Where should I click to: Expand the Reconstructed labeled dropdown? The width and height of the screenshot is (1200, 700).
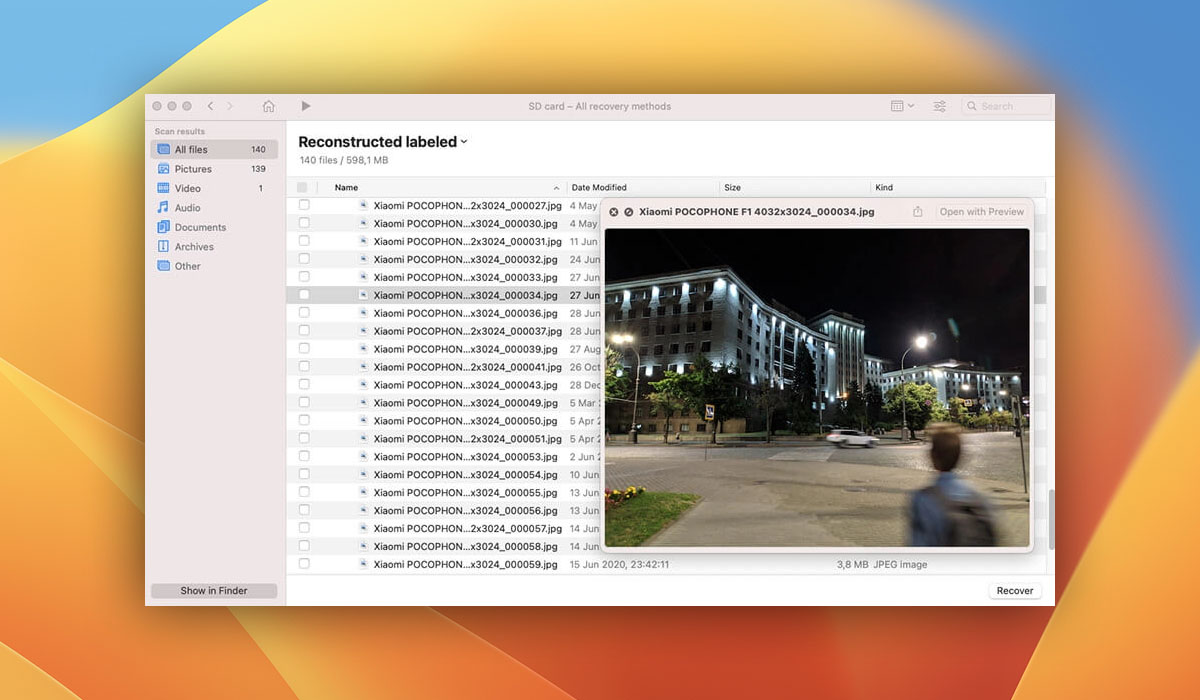point(383,142)
